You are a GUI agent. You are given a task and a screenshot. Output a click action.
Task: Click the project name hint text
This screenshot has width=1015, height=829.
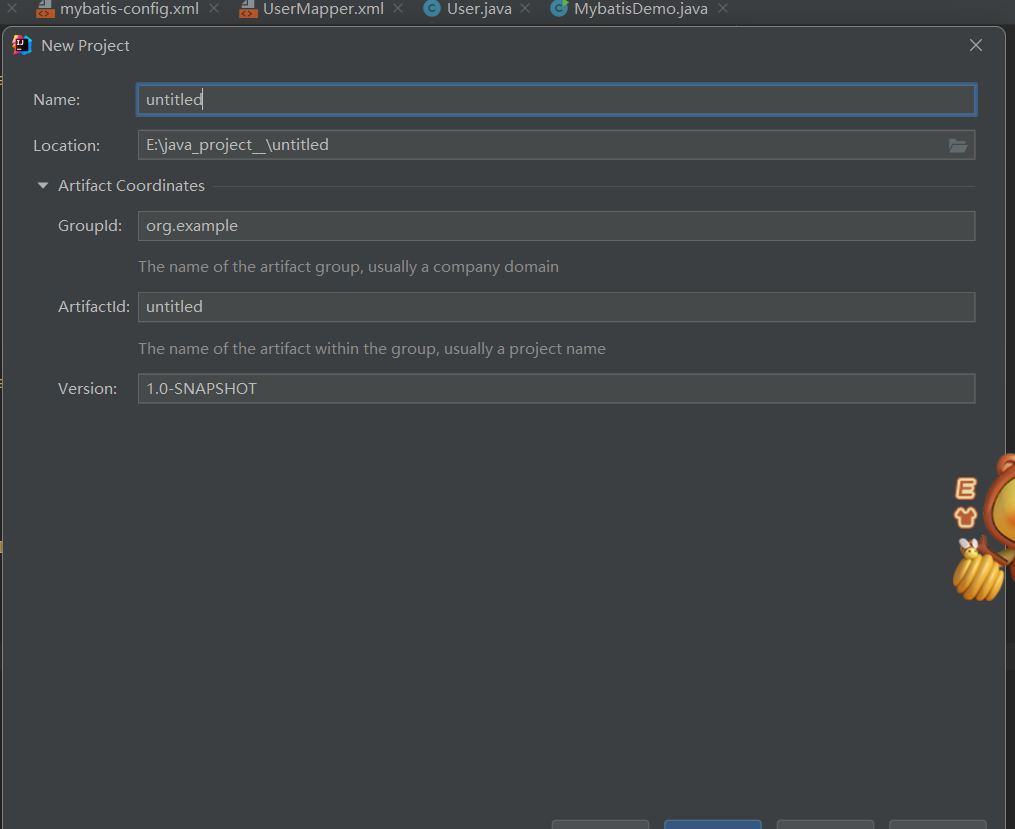click(x=372, y=349)
